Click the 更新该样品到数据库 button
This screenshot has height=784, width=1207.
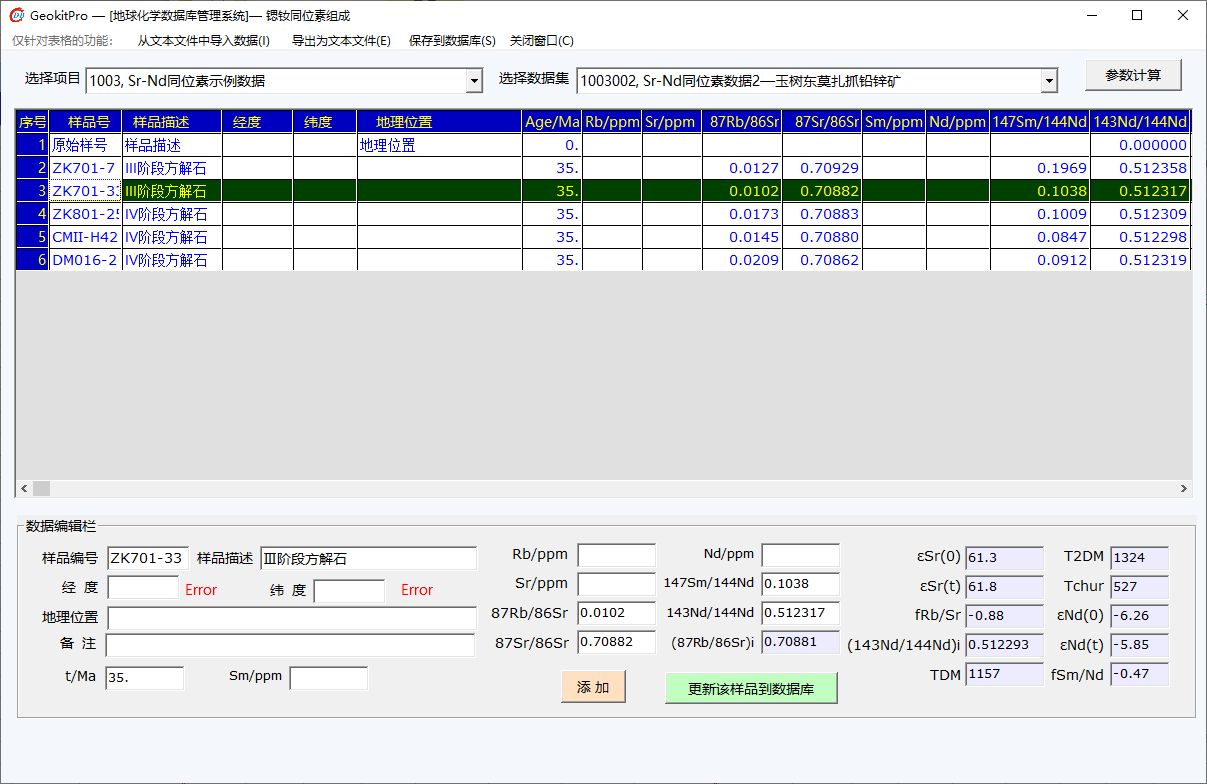point(751,688)
